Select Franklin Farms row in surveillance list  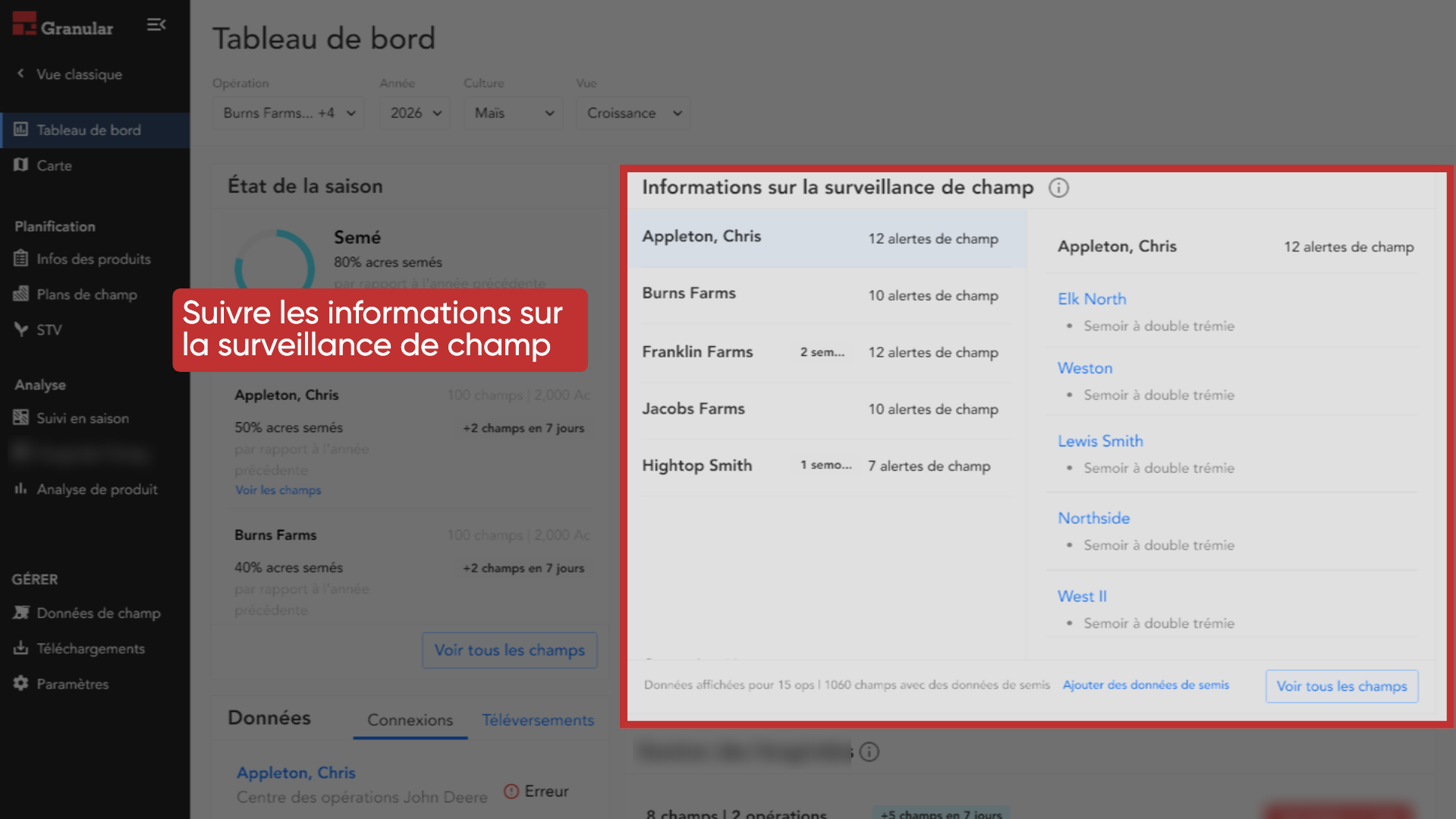point(827,351)
